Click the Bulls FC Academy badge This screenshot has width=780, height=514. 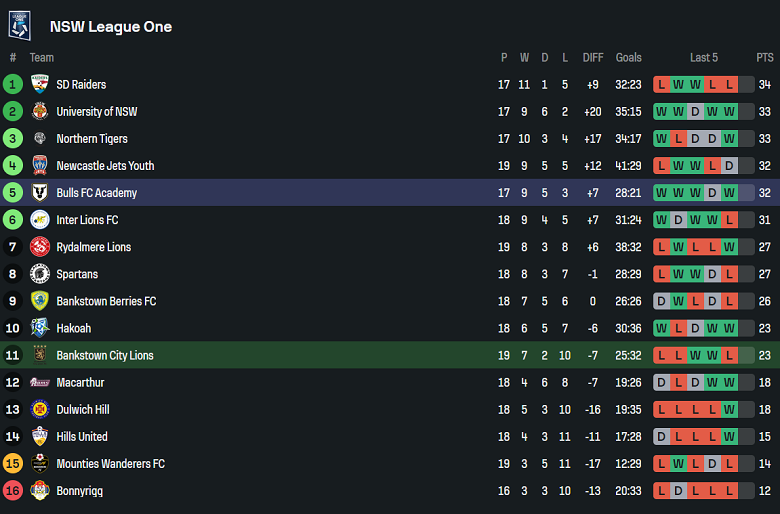pos(40,193)
